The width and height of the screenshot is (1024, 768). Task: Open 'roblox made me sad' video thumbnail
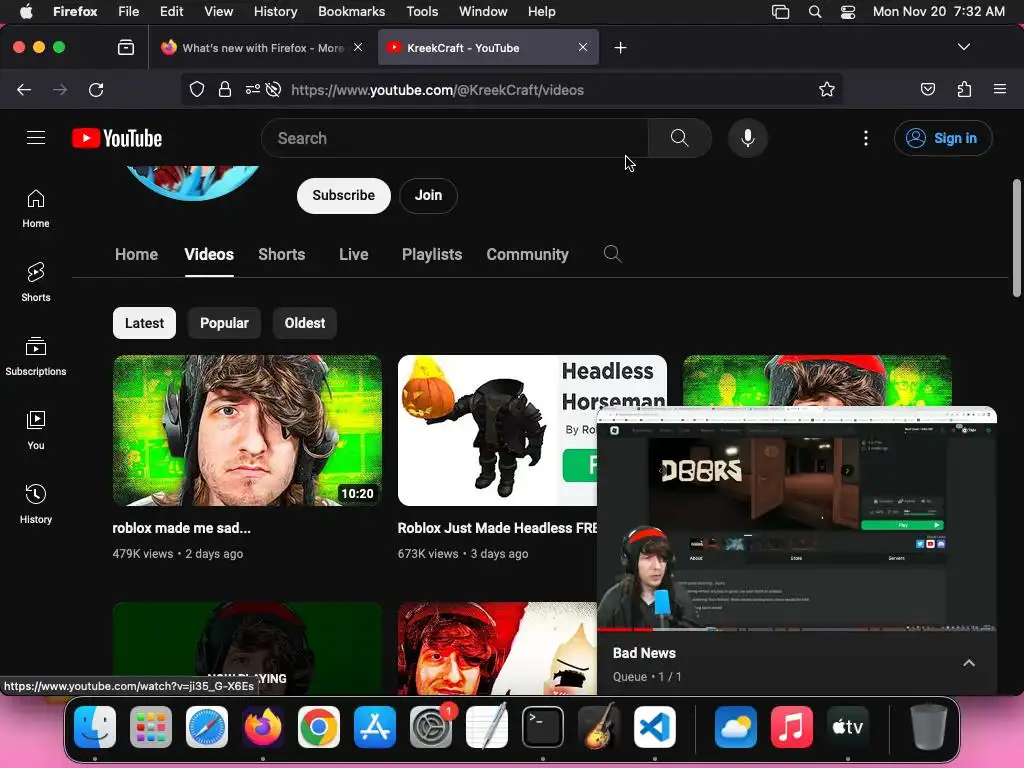coord(248,430)
